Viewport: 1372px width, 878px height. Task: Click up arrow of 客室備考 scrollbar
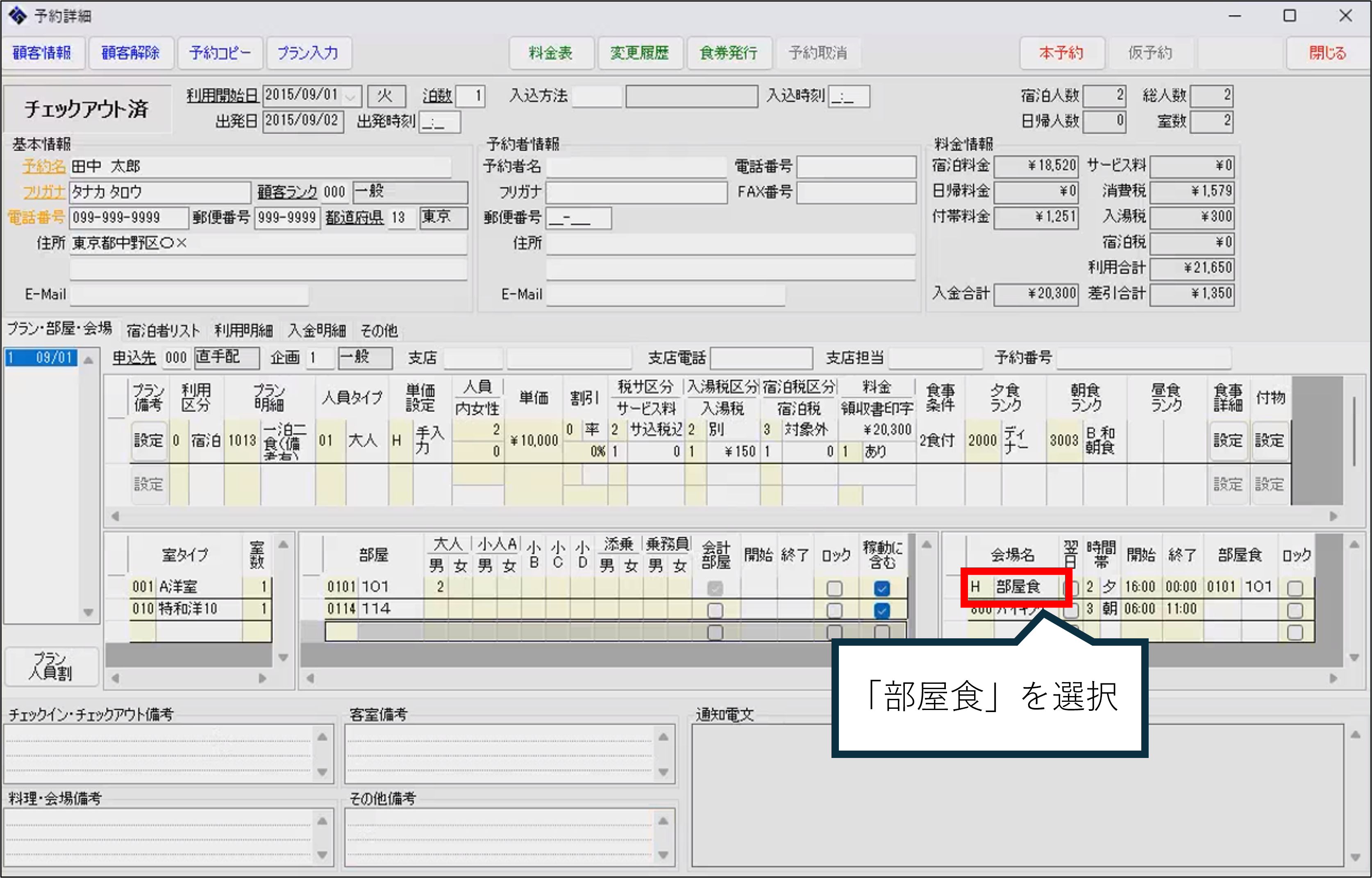tap(663, 737)
